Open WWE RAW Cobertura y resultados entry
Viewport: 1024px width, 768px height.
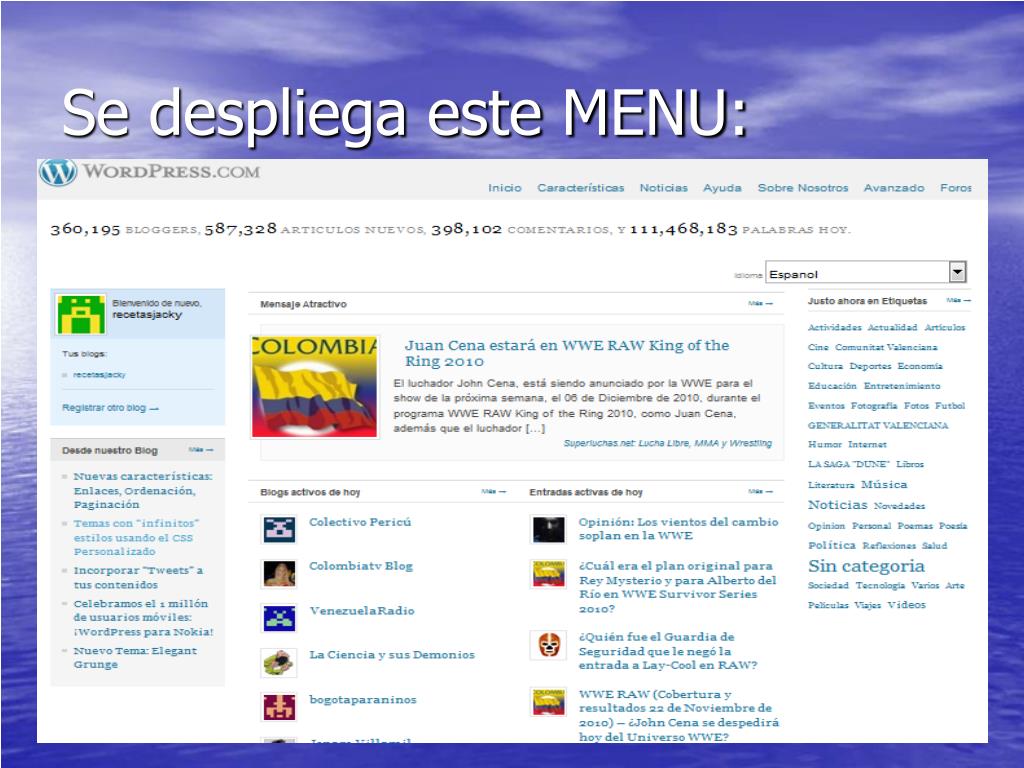(679, 716)
